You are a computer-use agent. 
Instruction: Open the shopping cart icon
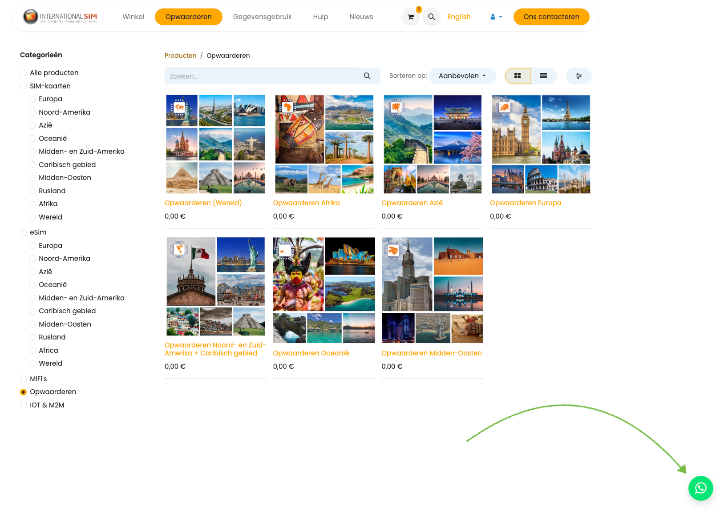point(411,17)
